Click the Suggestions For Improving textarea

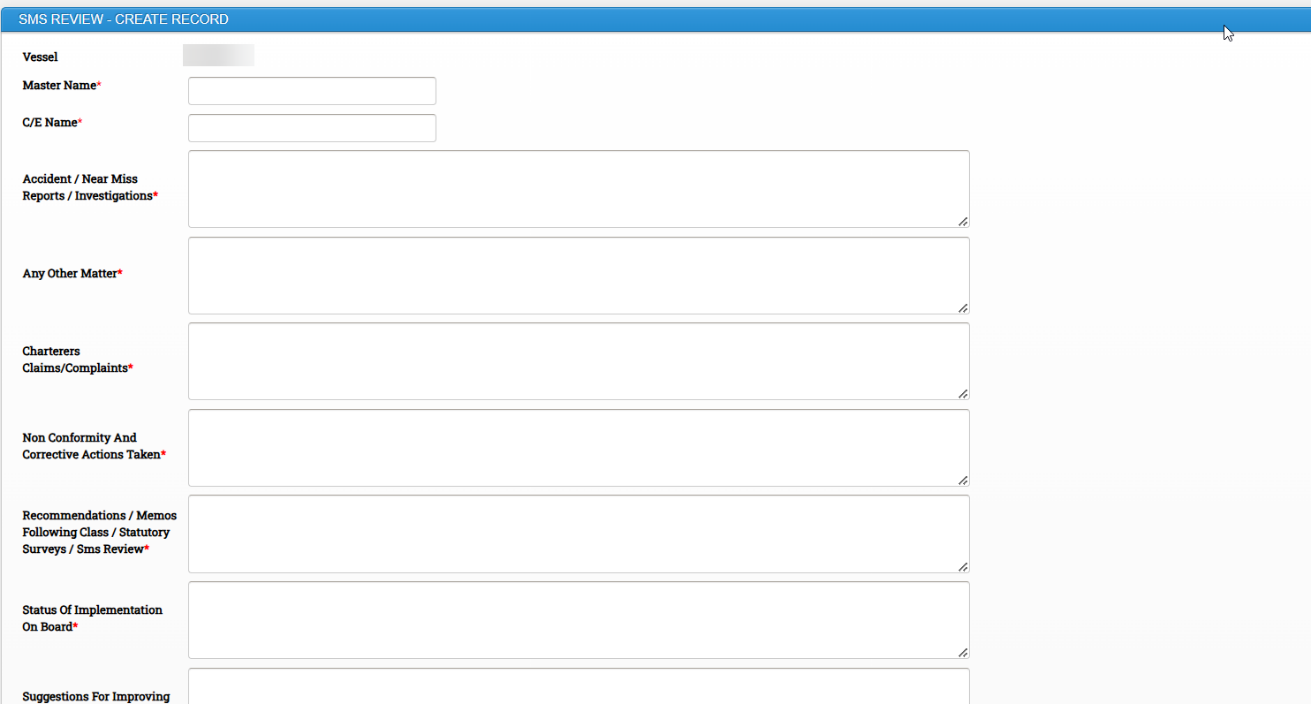(x=579, y=686)
